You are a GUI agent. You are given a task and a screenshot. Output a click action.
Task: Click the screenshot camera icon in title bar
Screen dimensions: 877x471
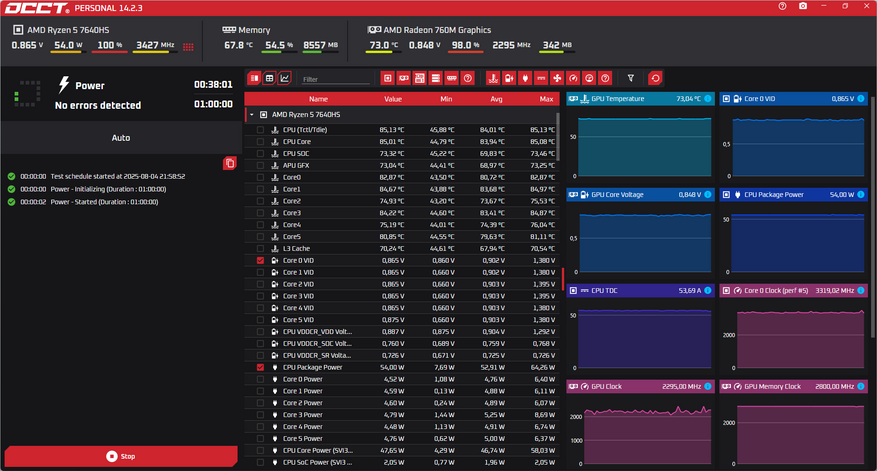pyautogui.click(x=803, y=6)
